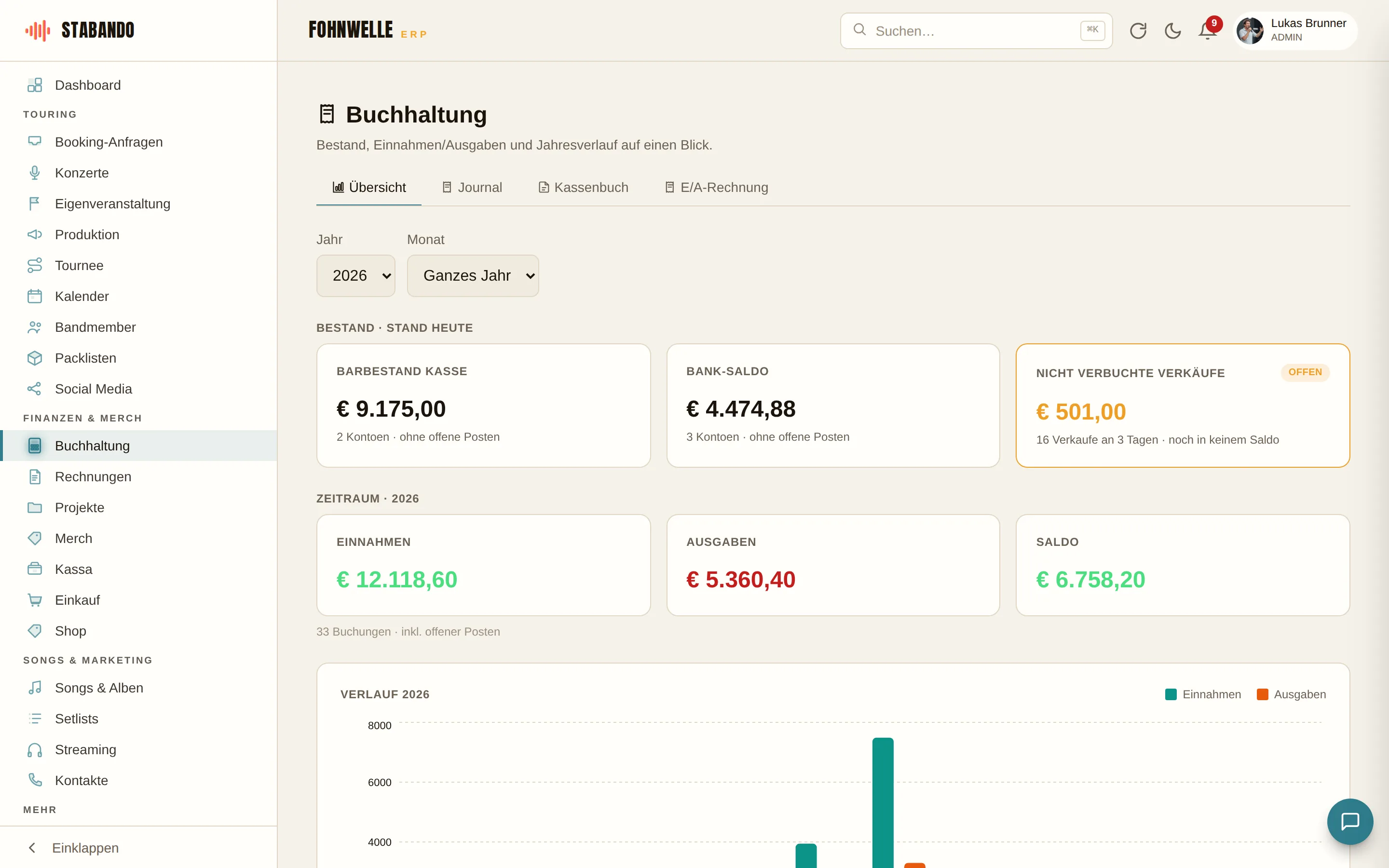Click the Suchen search input field

(x=976, y=30)
